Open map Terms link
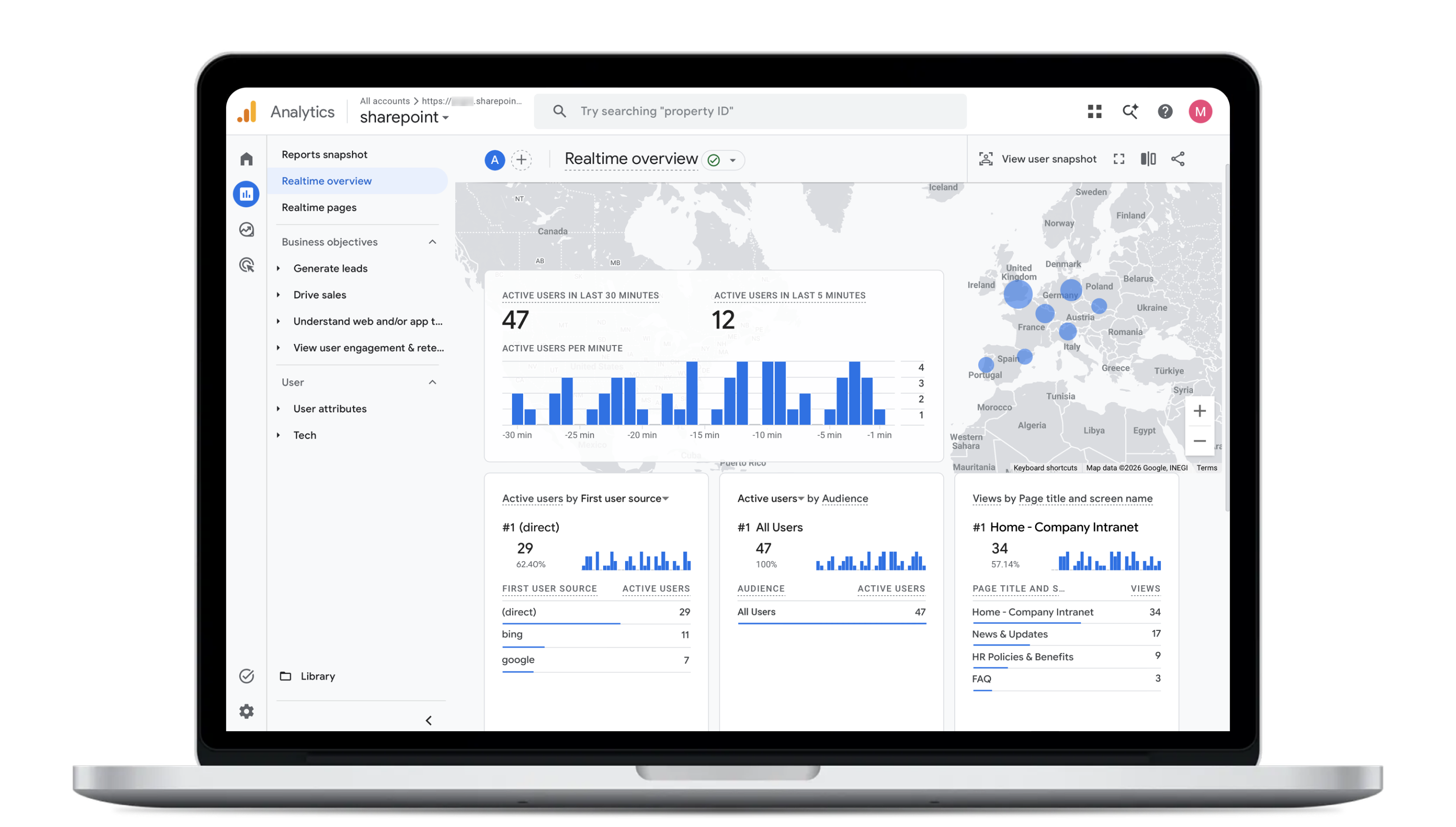This screenshot has height=827, width=1456. 1206,468
